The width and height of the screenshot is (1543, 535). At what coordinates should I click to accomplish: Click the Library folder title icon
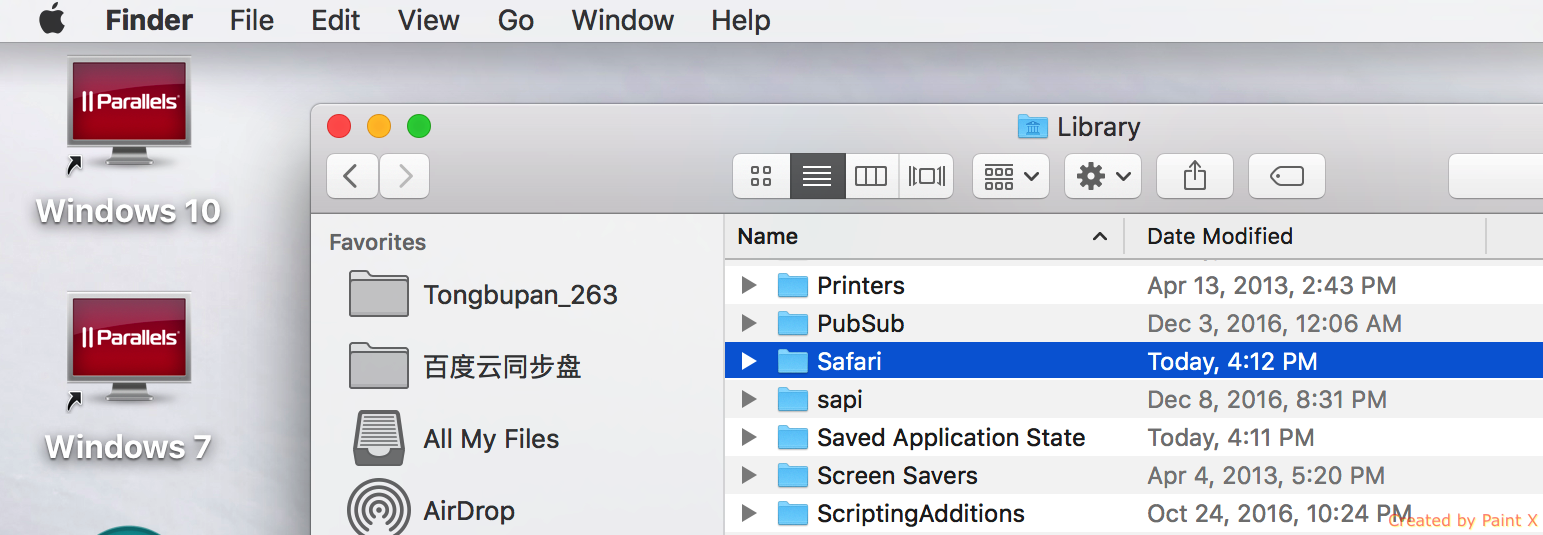point(1032,127)
